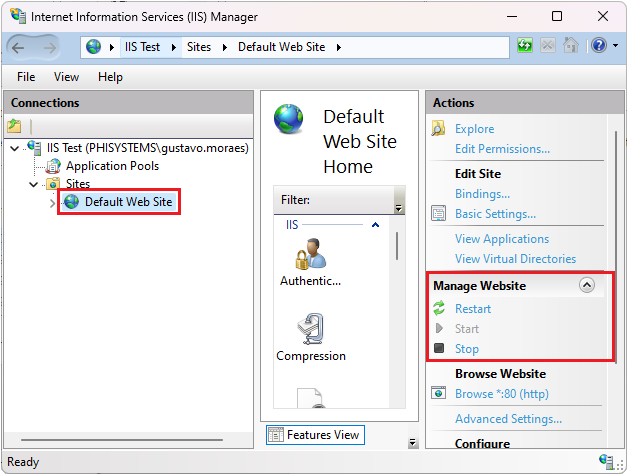Click View Virtual Directories link

(515, 258)
